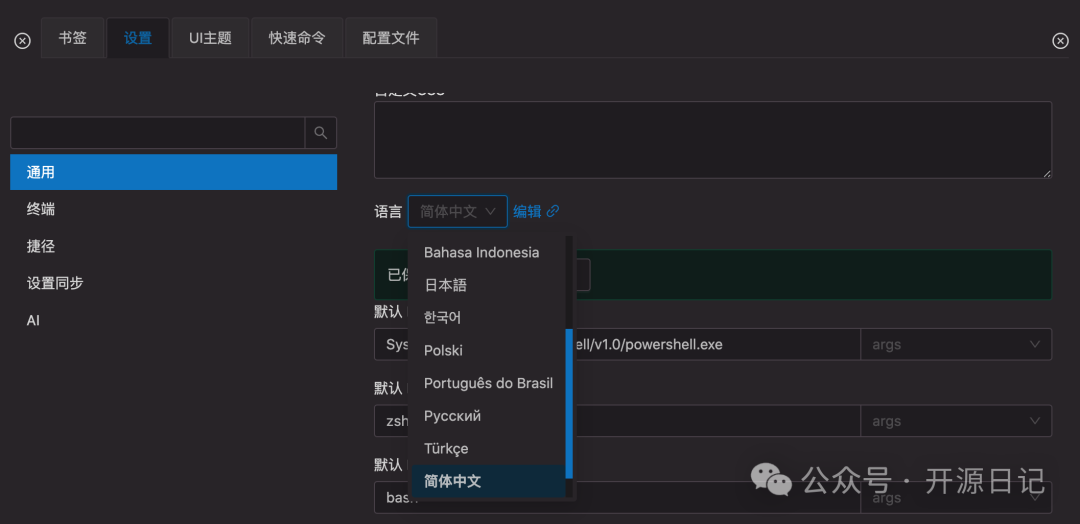Choose 日本語 from the language list
The image size is (1080, 524).
(446, 285)
